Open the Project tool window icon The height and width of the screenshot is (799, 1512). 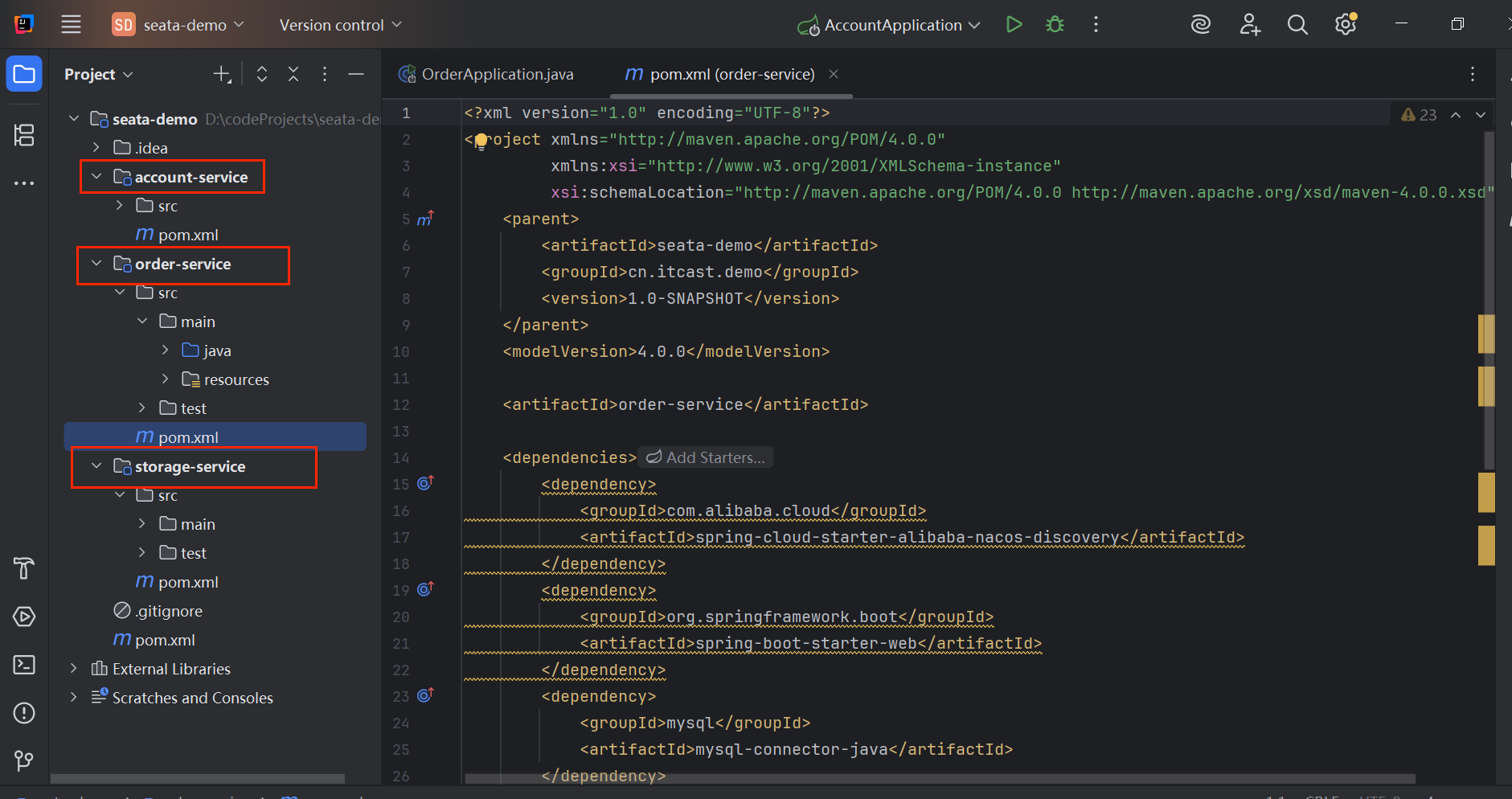click(24, 75)
